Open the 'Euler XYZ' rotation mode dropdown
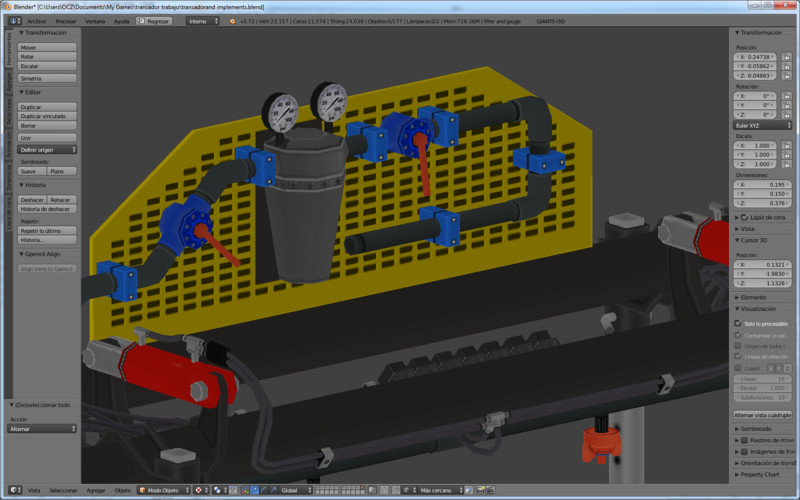The width and height of the screenshot is (800, 500). tap(764, 126)
